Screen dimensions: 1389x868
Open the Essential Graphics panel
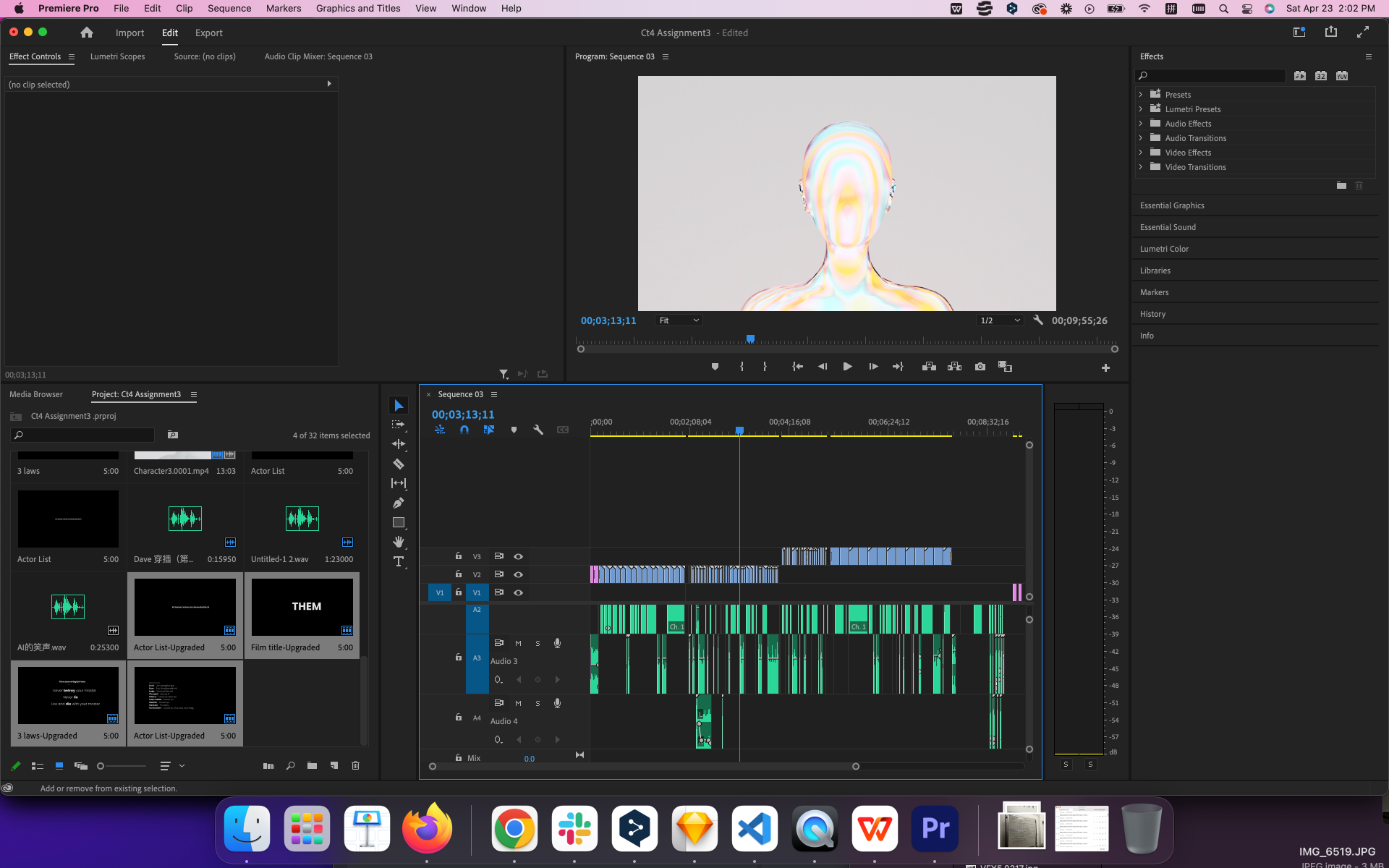[1172, 205]
